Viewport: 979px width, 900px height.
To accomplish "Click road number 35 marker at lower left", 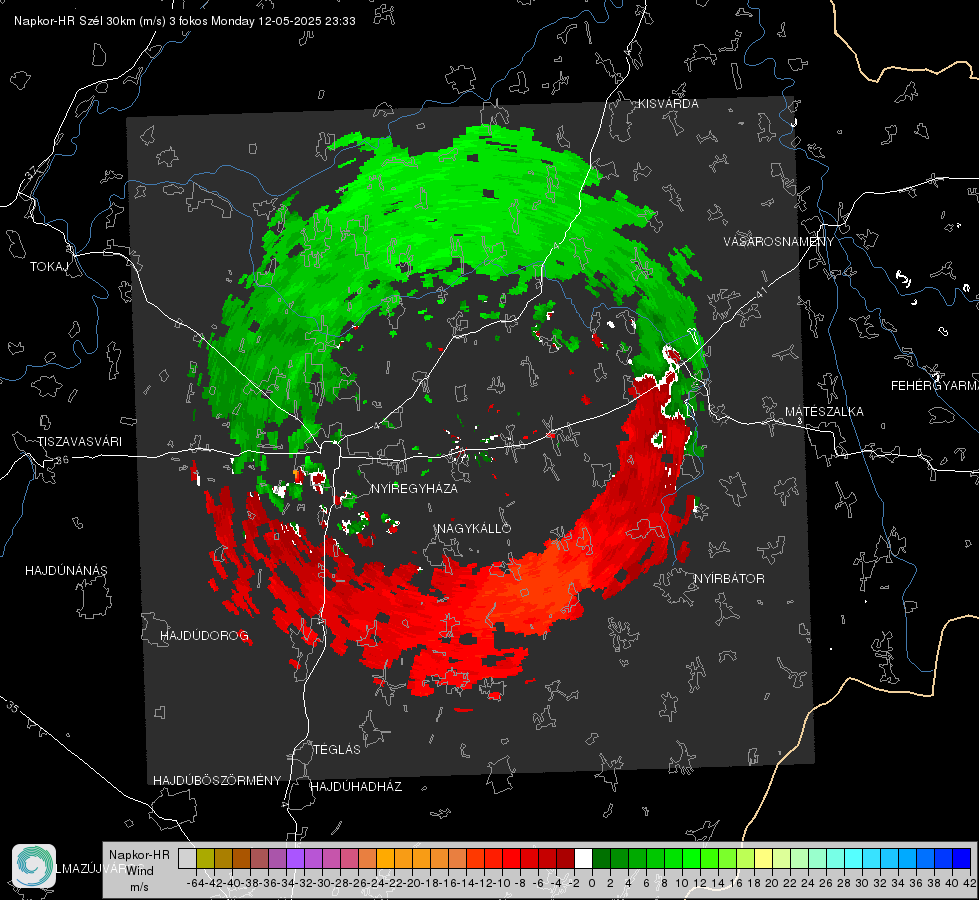I will pos(12,707).
